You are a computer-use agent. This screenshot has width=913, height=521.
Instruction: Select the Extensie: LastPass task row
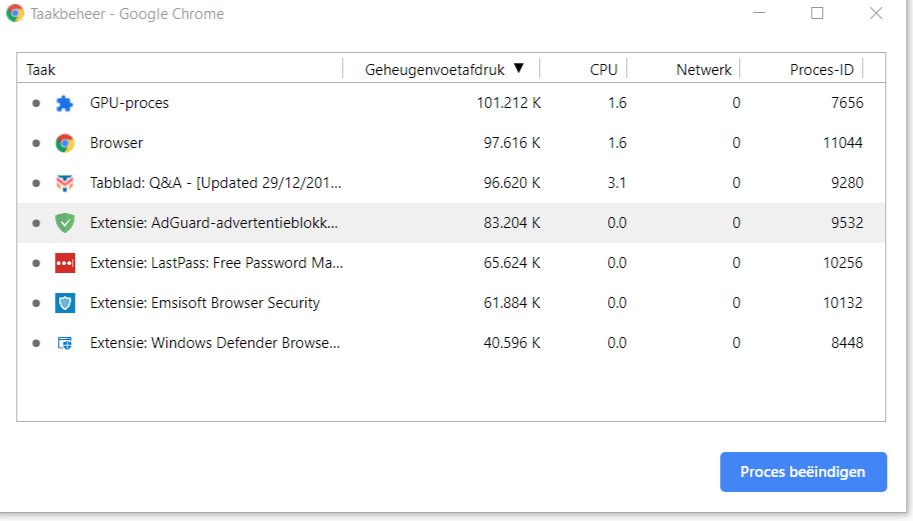tap(216, 263)
